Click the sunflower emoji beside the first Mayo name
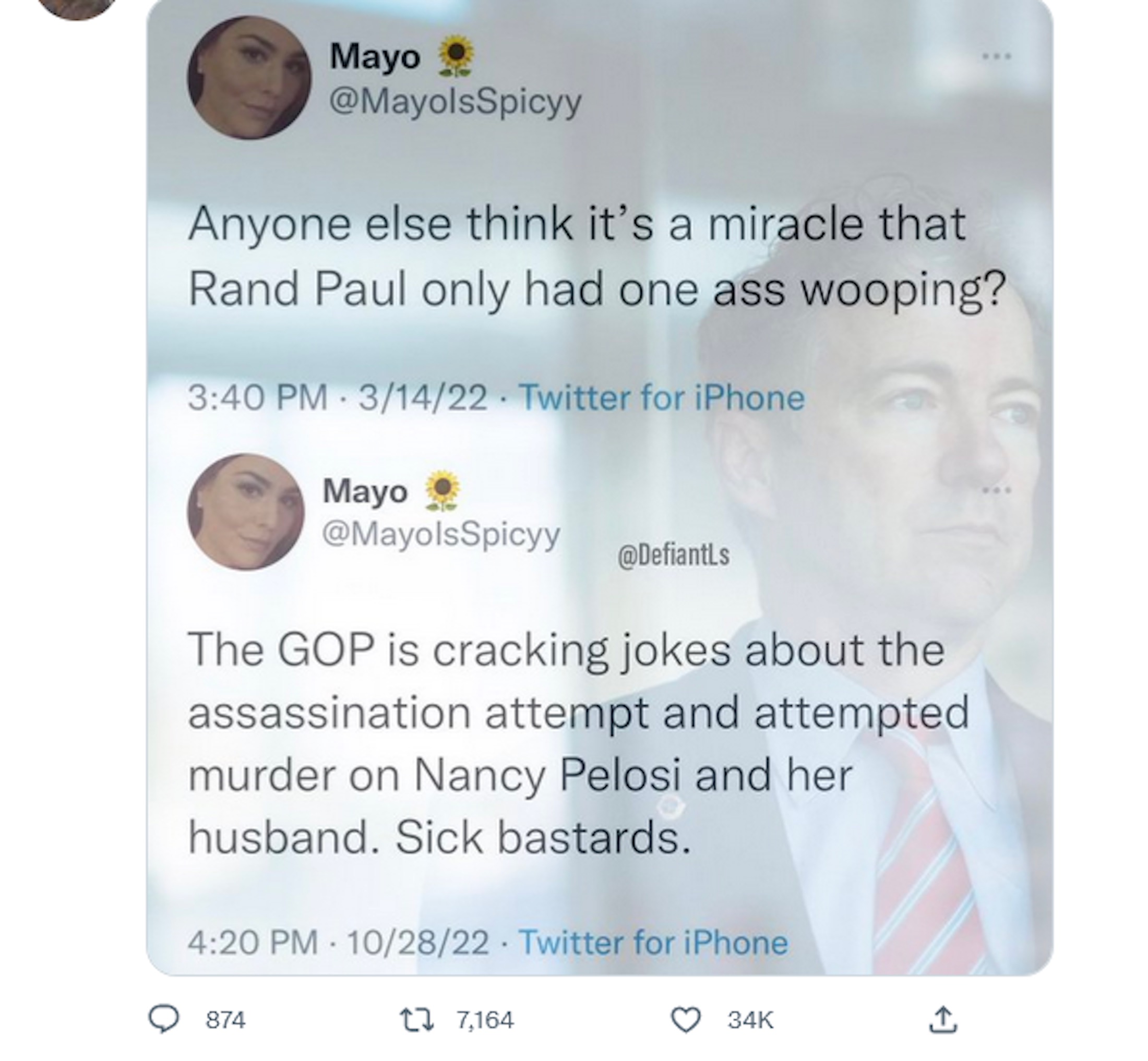 click(x=456, y=56)
